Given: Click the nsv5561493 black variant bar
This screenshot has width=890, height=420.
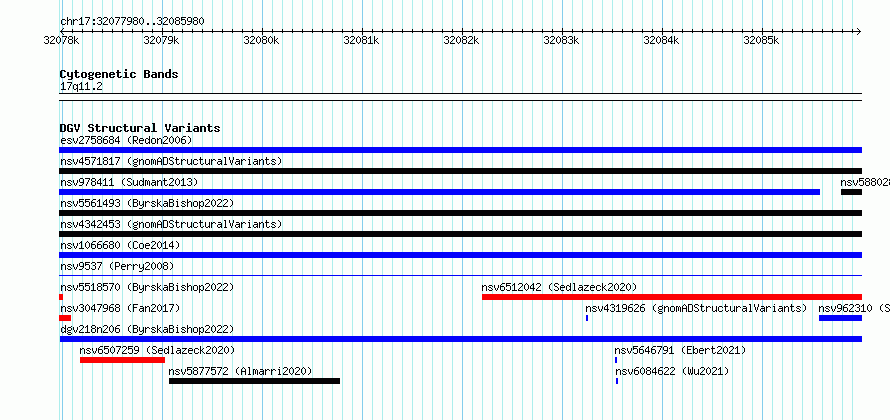Looking at the screenshot, I should [x=460, y=213].
